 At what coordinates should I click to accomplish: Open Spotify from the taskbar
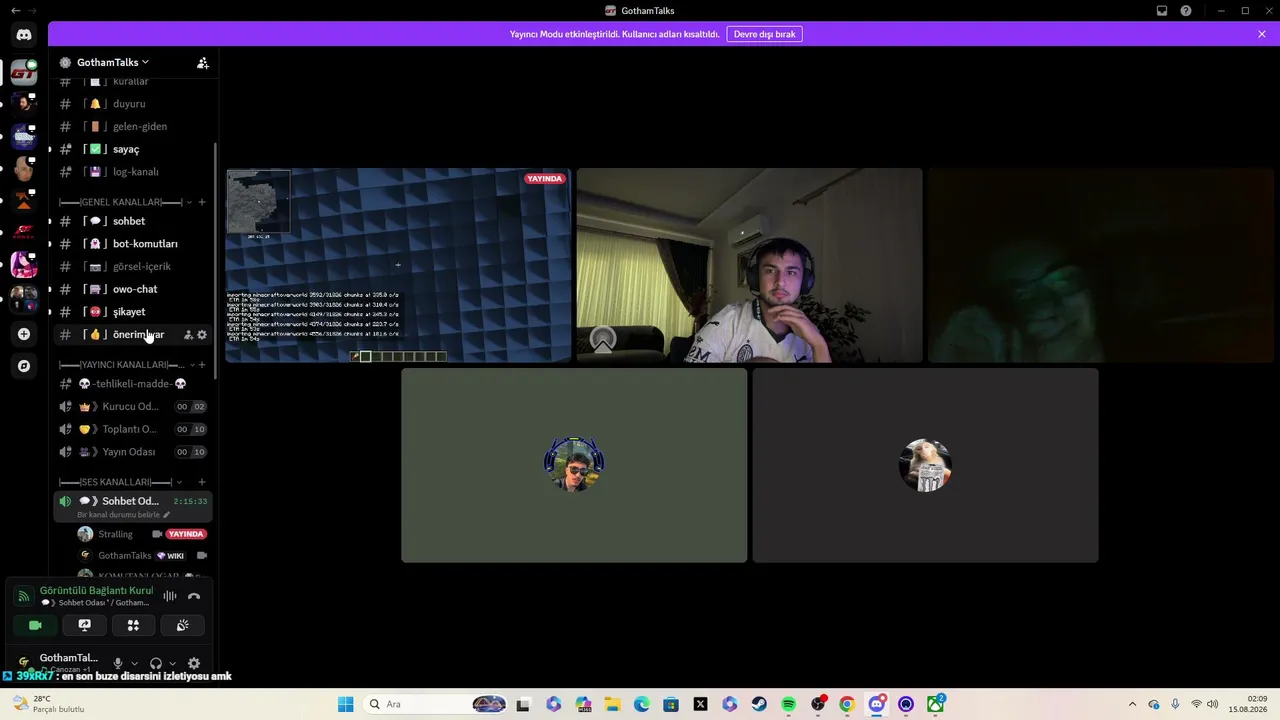point(789,704)
